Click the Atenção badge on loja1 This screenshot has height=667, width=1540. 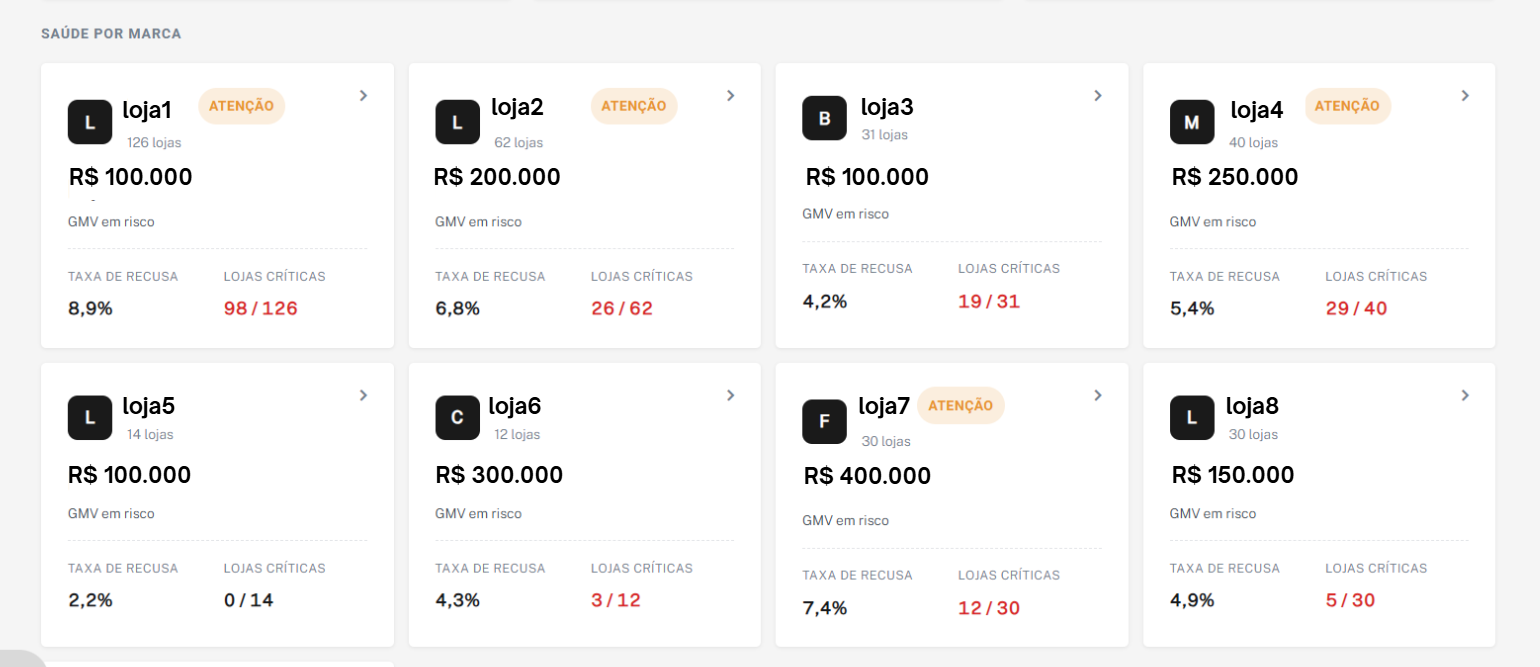coord(241,106)
